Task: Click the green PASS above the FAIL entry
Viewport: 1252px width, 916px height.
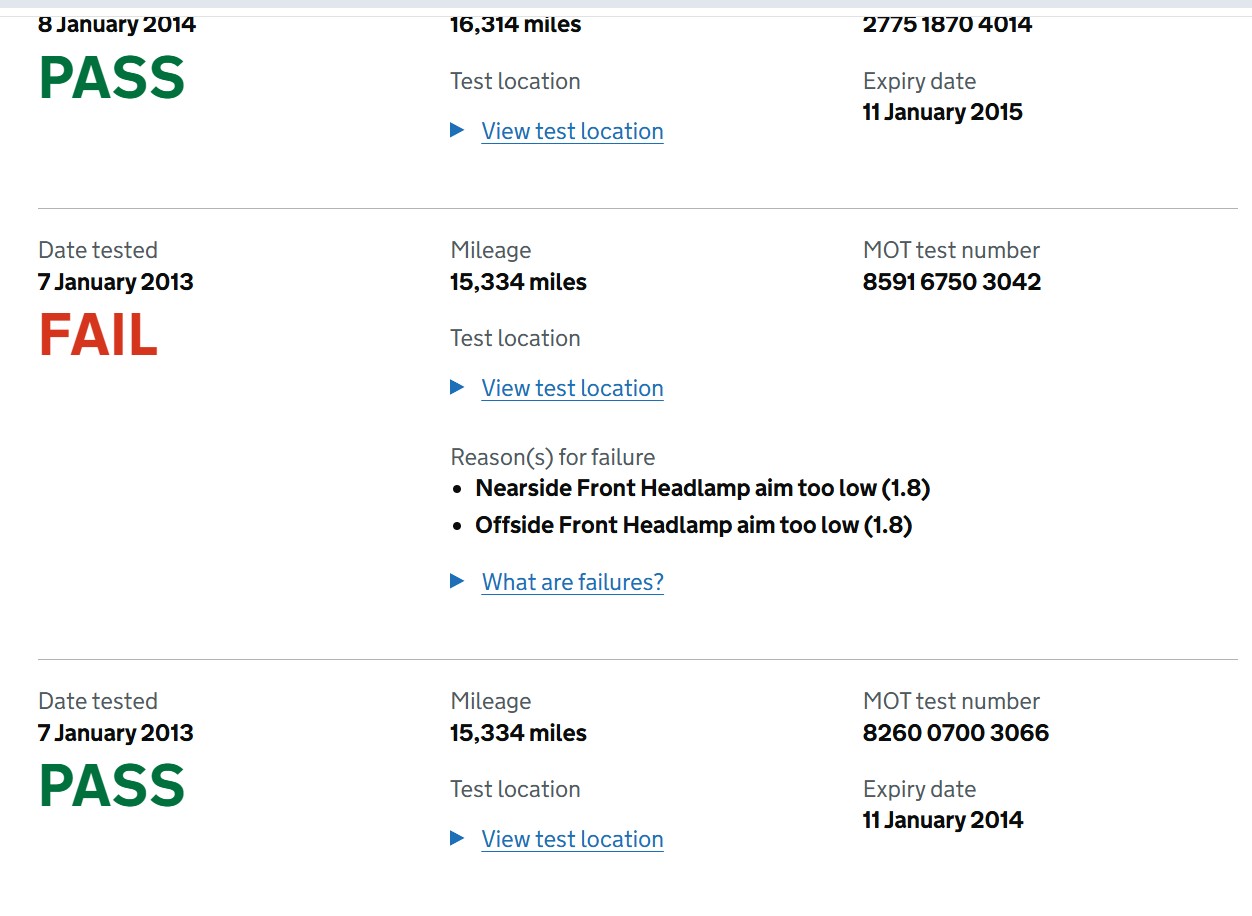Action: [x=112, y=79]
